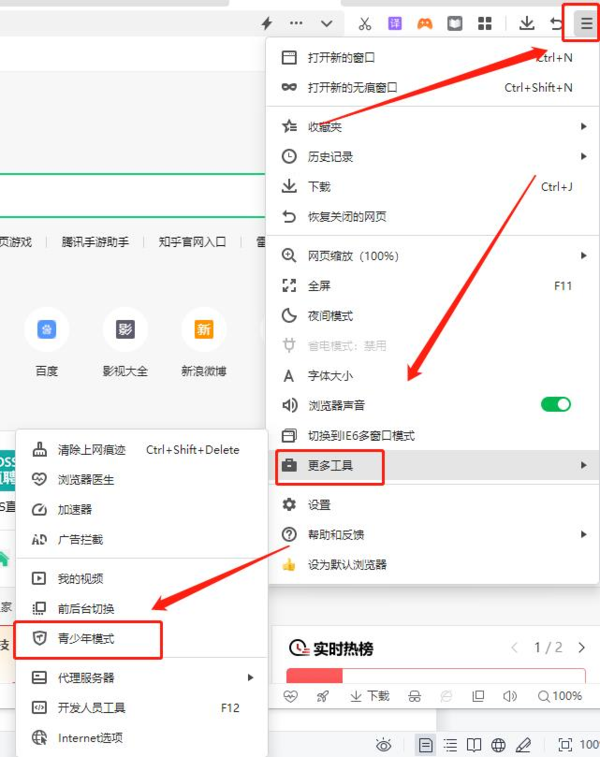The image size is (600, 757).
Task: Select 清除上网痕迹 in the submenu
Action: 141,450
